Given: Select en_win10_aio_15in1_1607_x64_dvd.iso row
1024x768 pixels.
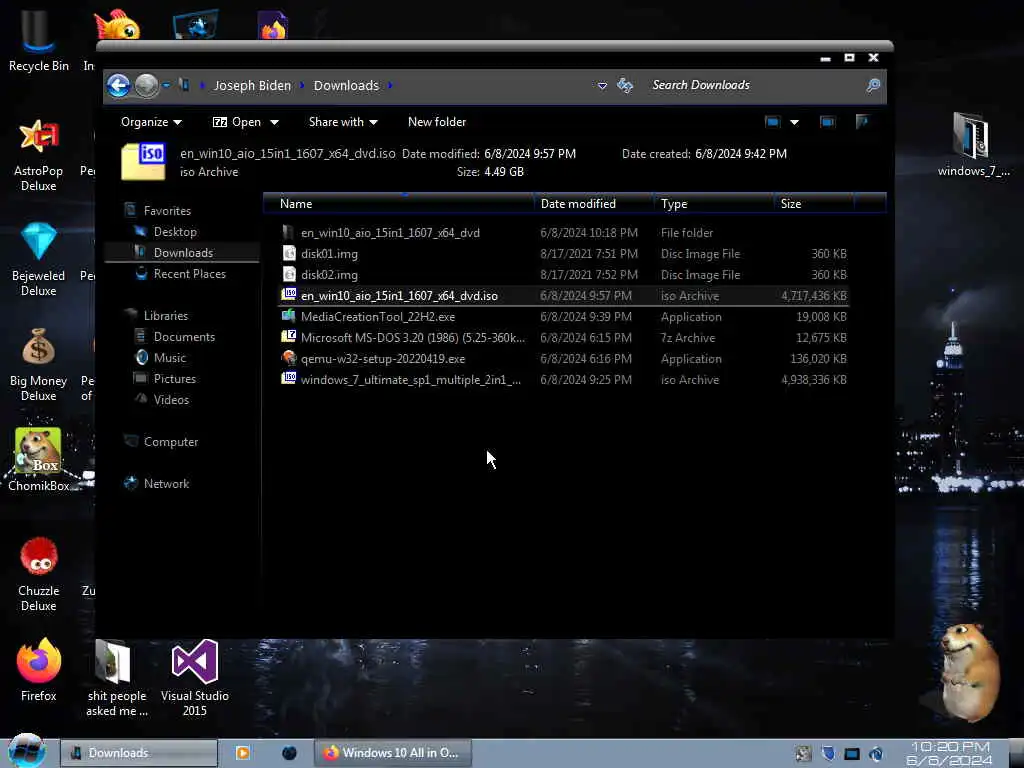Looking at the screenshot, I should point(564,296).
